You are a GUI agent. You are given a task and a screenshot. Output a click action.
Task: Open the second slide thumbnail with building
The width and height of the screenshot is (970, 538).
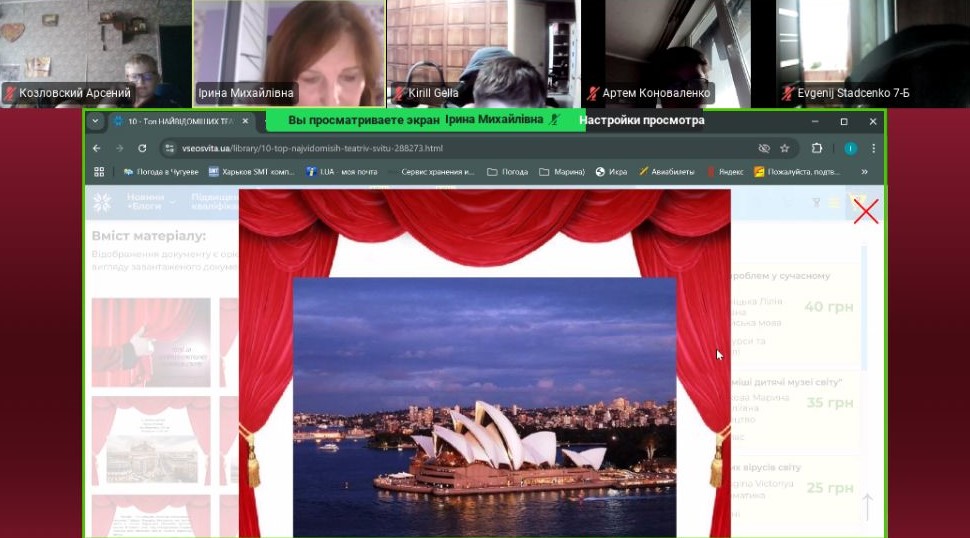point(151,441)
